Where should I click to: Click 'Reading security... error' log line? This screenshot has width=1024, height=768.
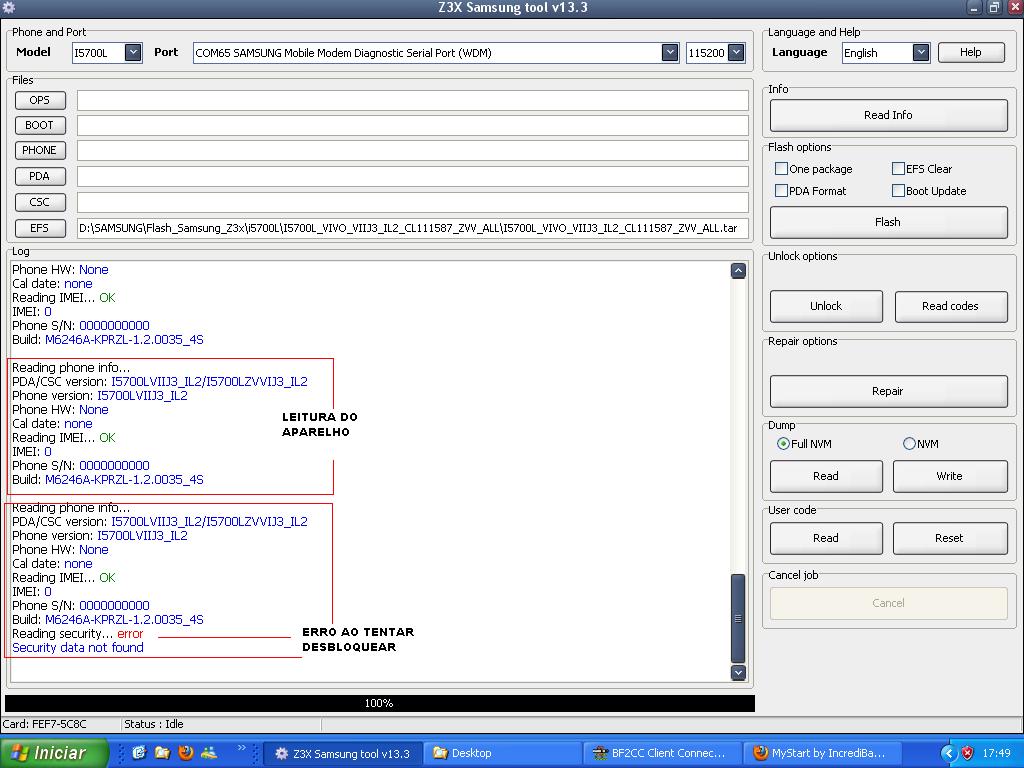click(78, 634)
